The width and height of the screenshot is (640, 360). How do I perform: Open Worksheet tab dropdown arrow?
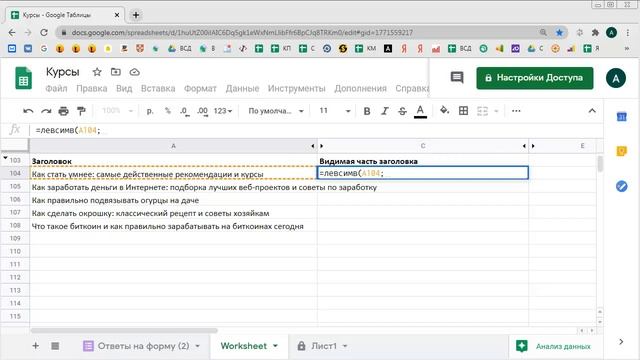point(276,346)
